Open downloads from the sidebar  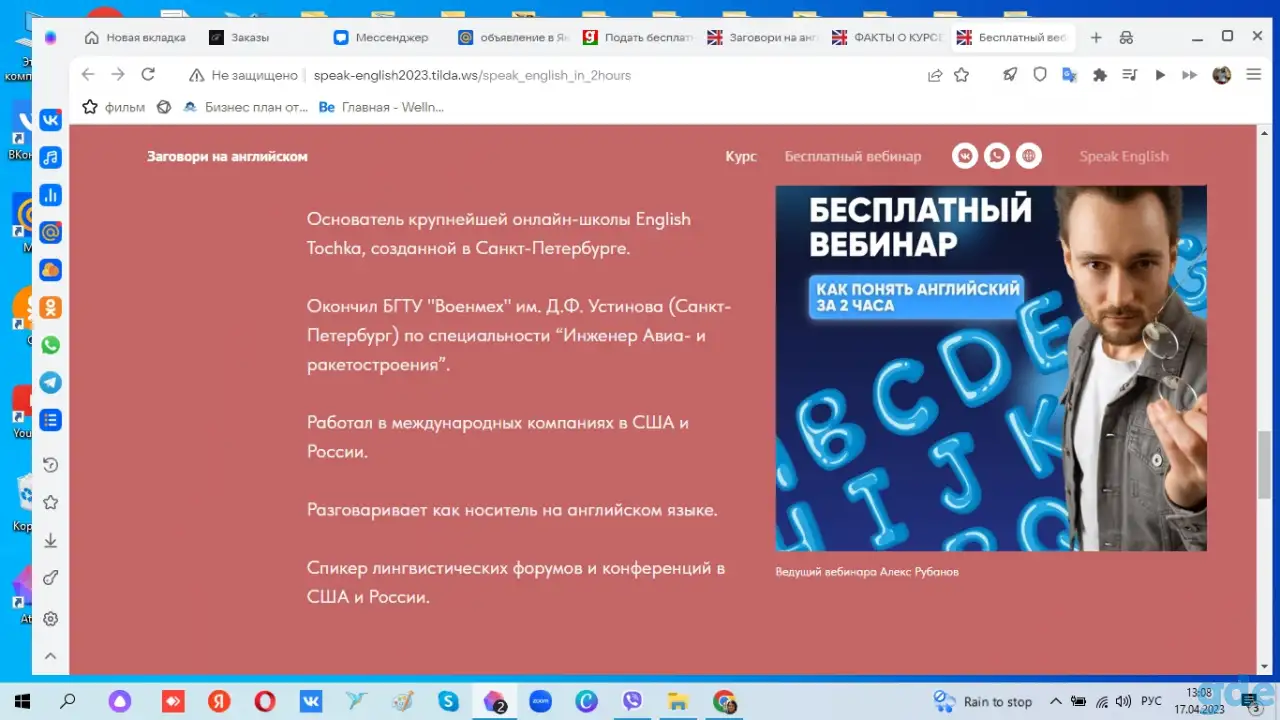click(x=50, y=541)
